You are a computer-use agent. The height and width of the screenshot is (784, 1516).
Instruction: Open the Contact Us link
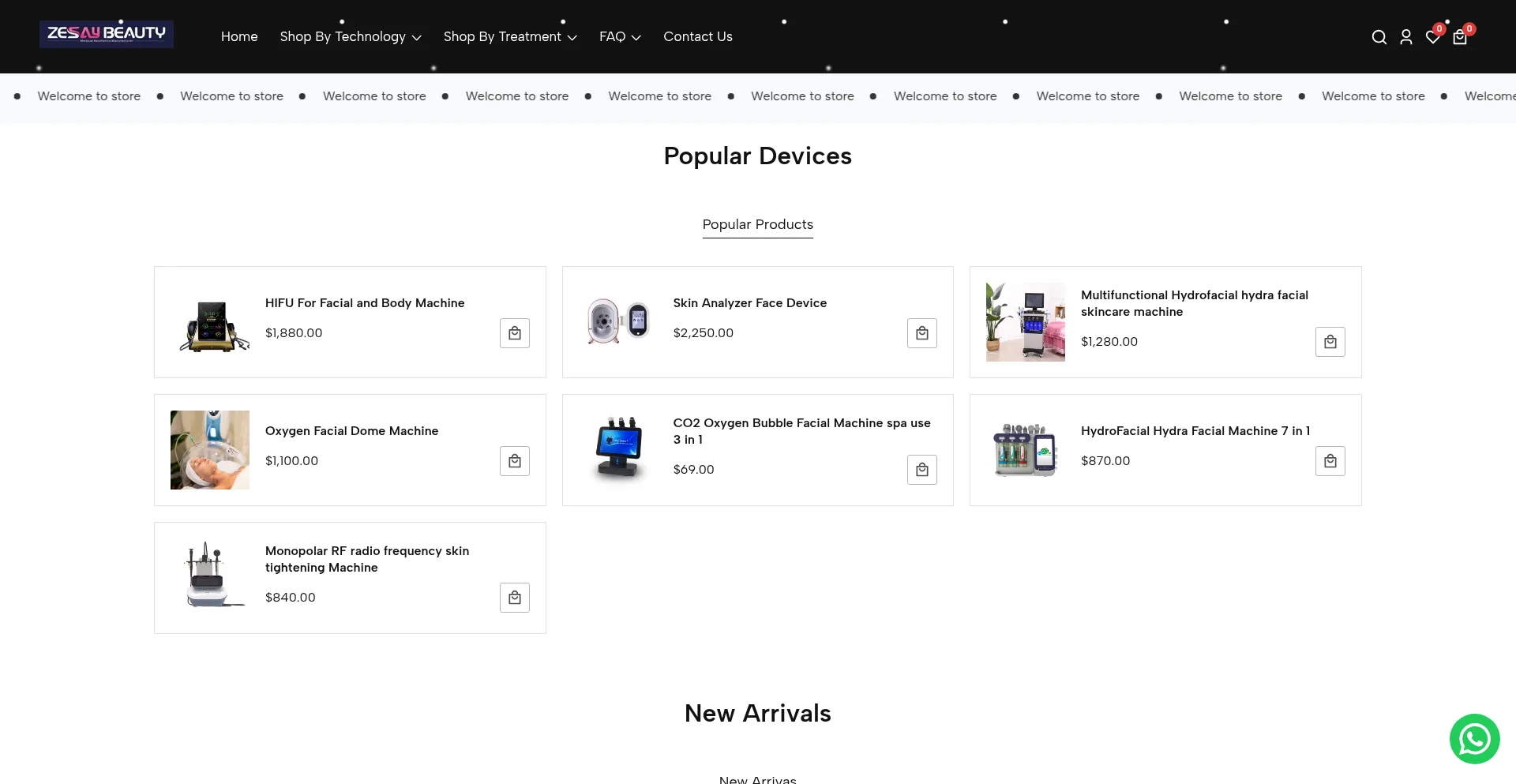[698, 36]
